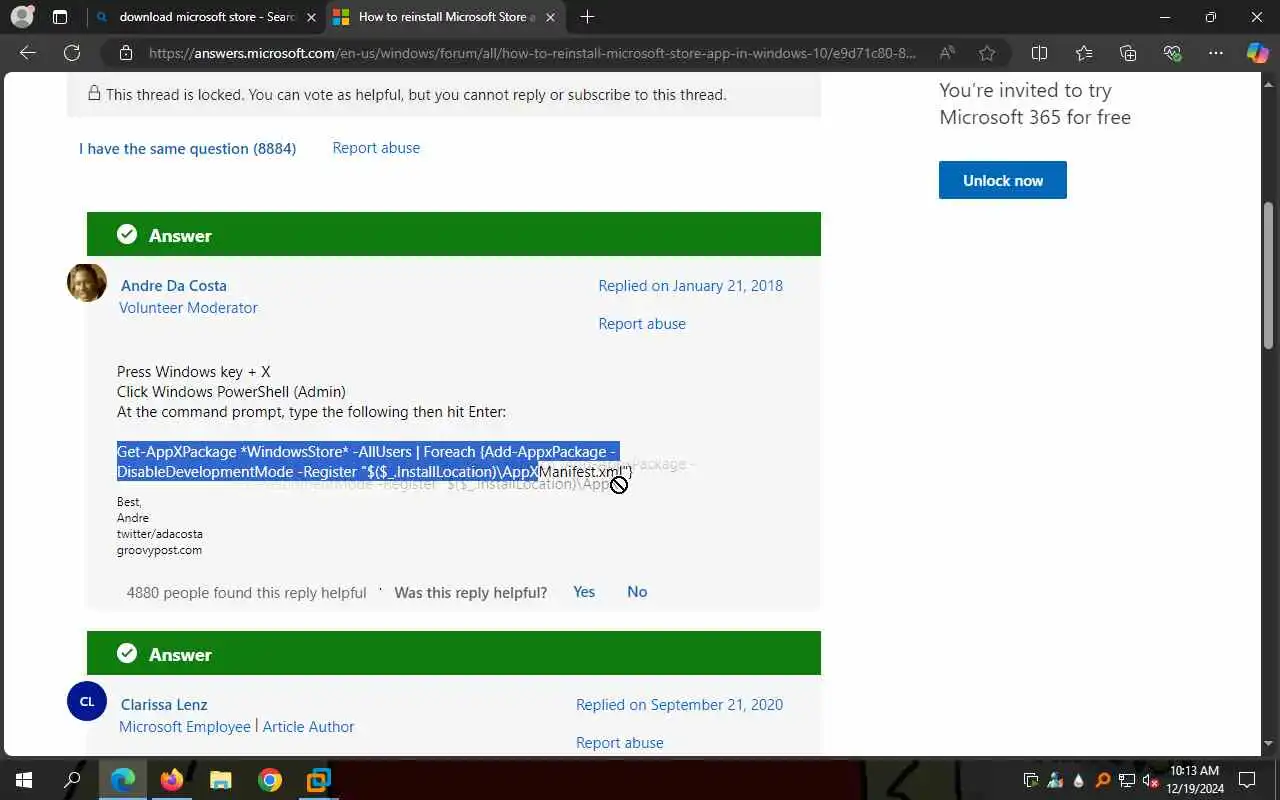Click the network tray icon
This screenshot has height=800, width=1280.
1126,780
